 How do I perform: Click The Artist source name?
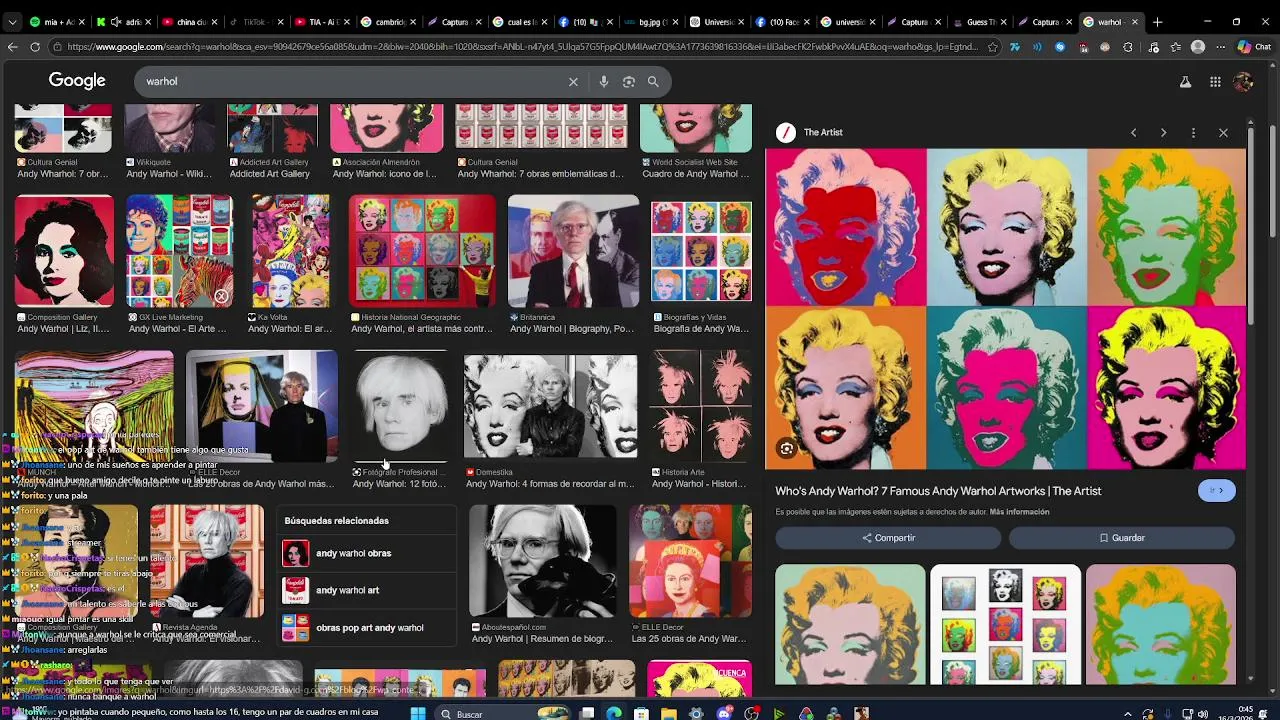tap(823, 132)
